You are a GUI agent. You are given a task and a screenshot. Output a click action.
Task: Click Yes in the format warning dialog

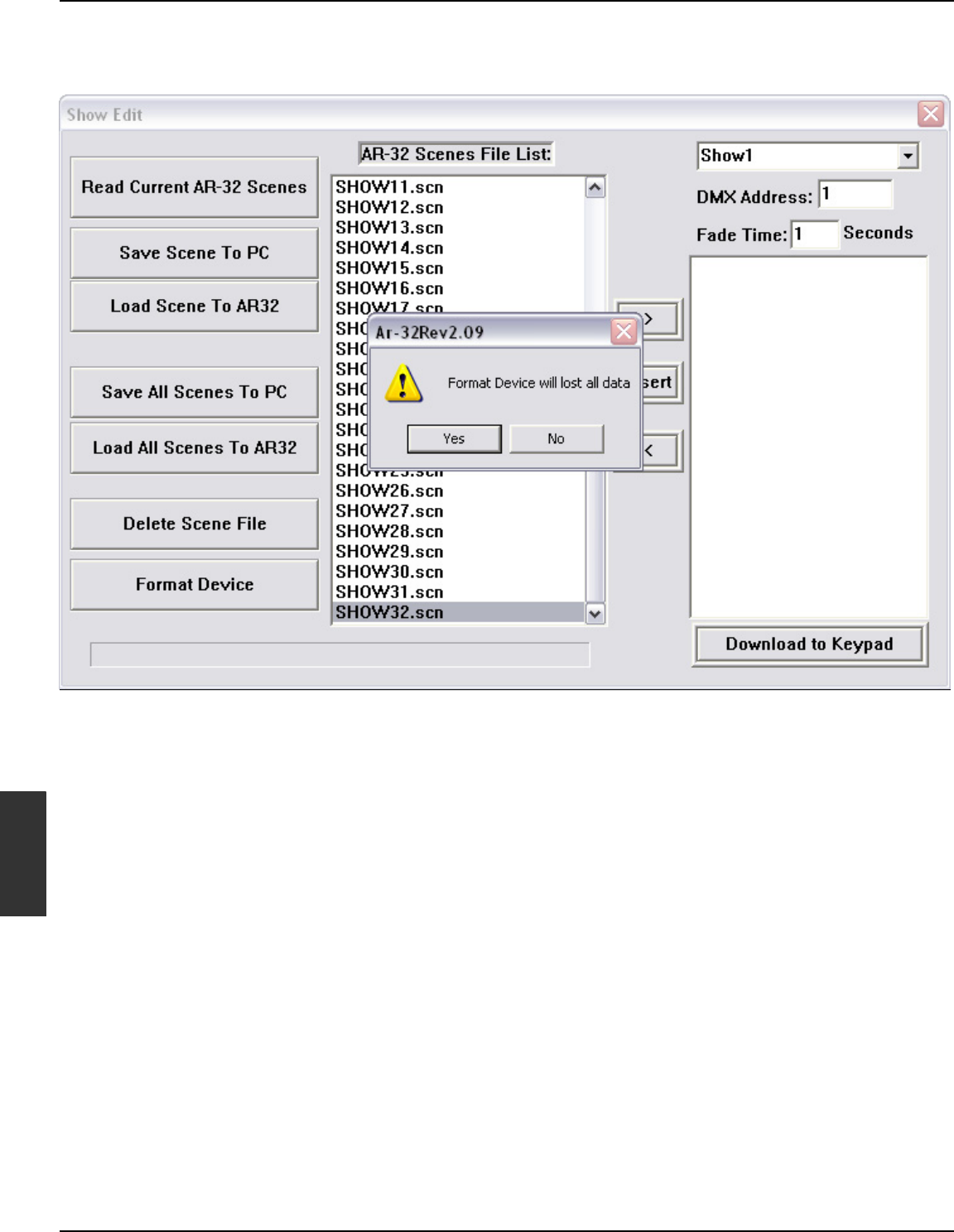click(454, 438)
